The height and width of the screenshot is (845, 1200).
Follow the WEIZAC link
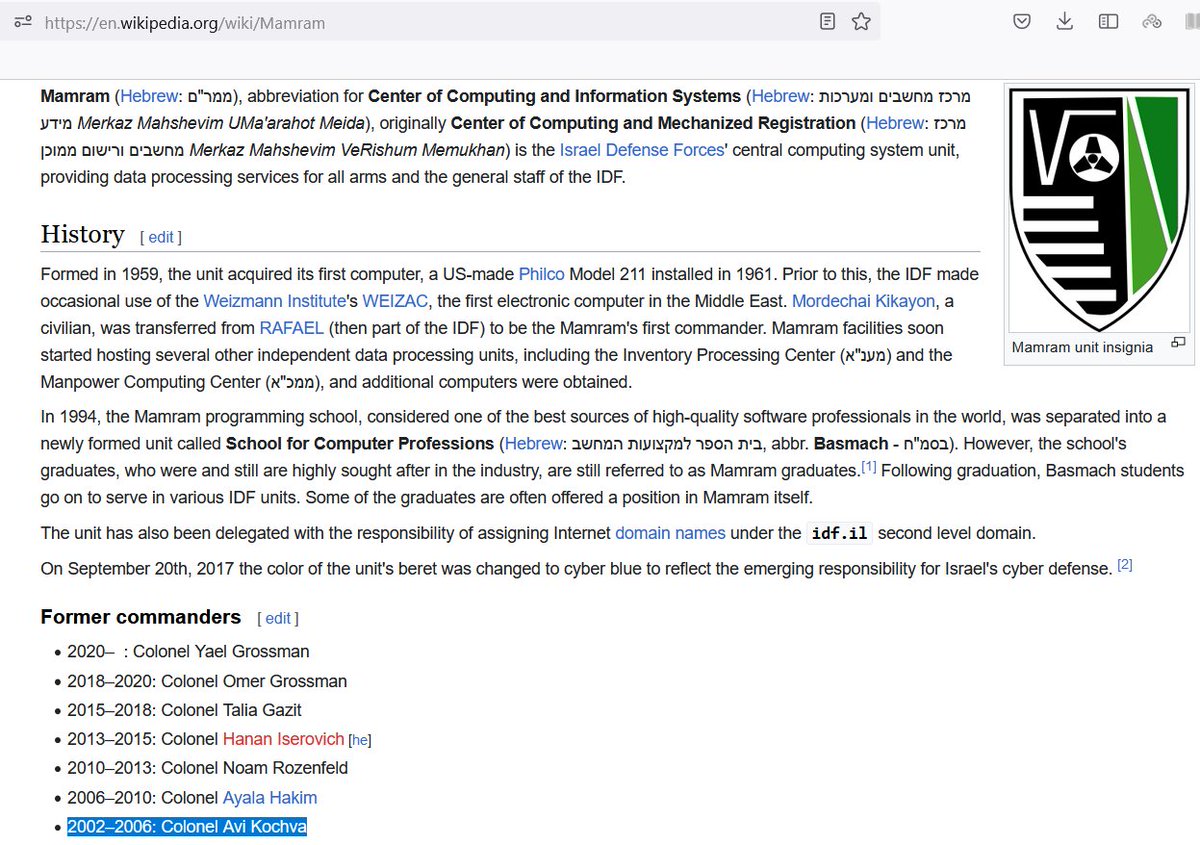[395, 300]
